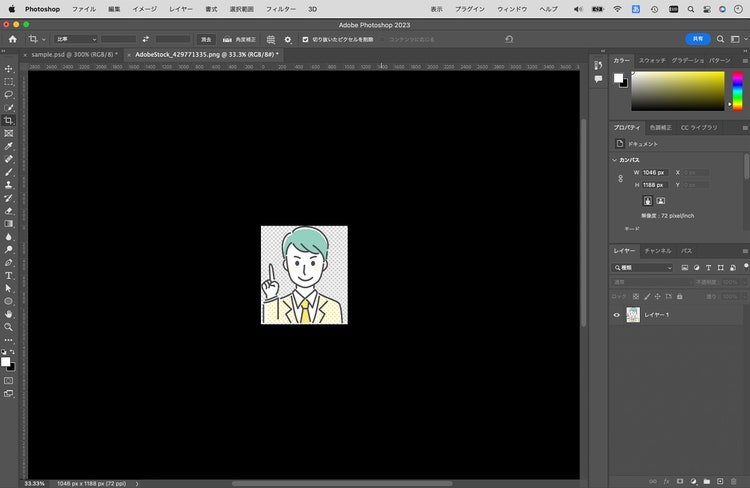Screen dimensions: 750x488
Task: Toggle shape layer filter
Action: [x=720, y=268]
